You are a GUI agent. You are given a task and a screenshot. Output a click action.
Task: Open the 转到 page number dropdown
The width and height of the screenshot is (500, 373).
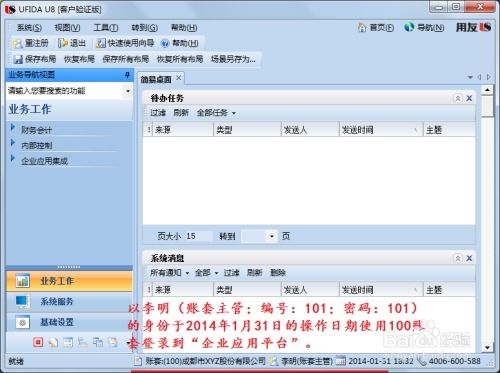pyautogui.click(x=272, y=236)
